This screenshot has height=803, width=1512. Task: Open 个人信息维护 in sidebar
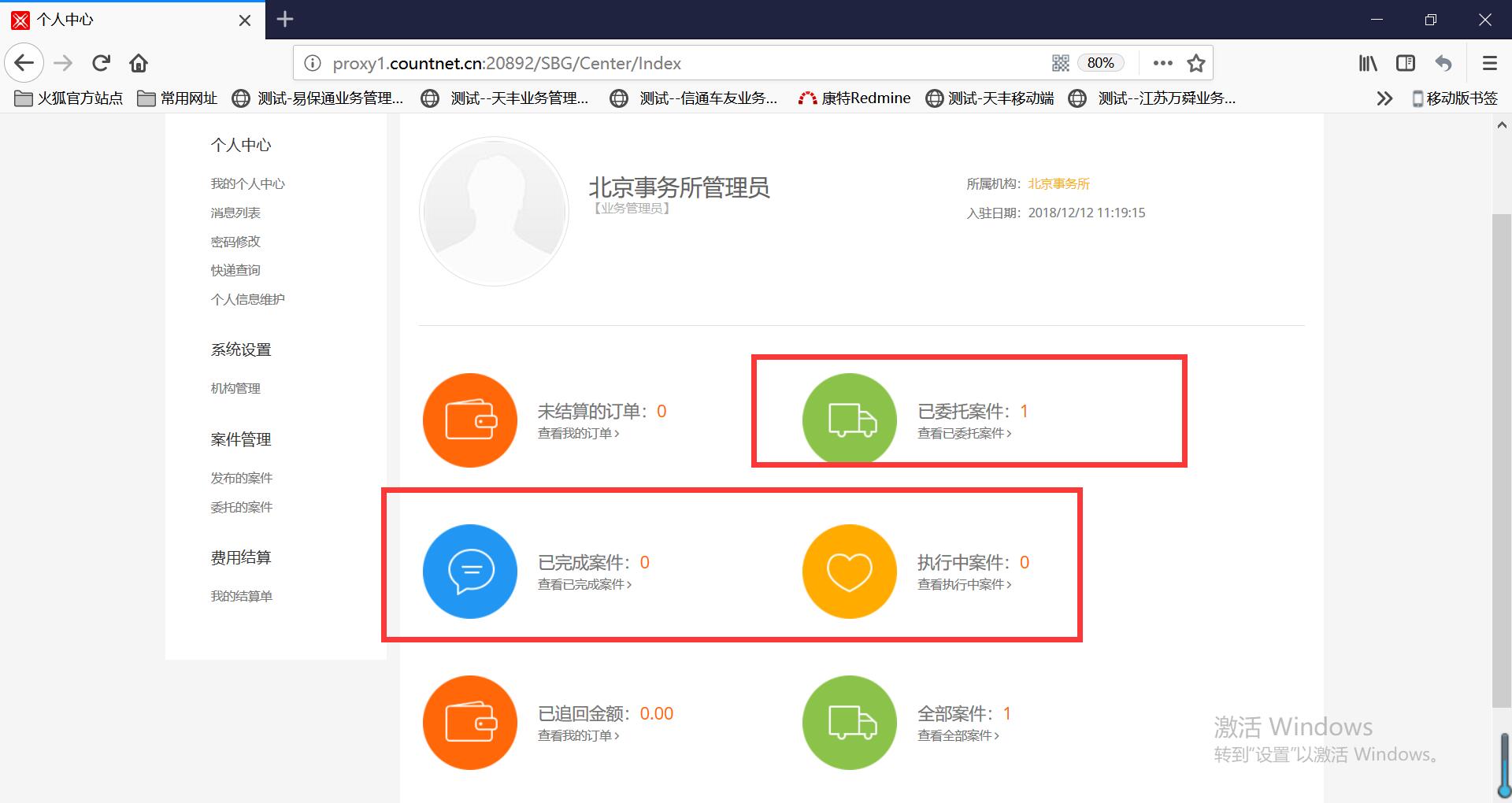point(247,299)
